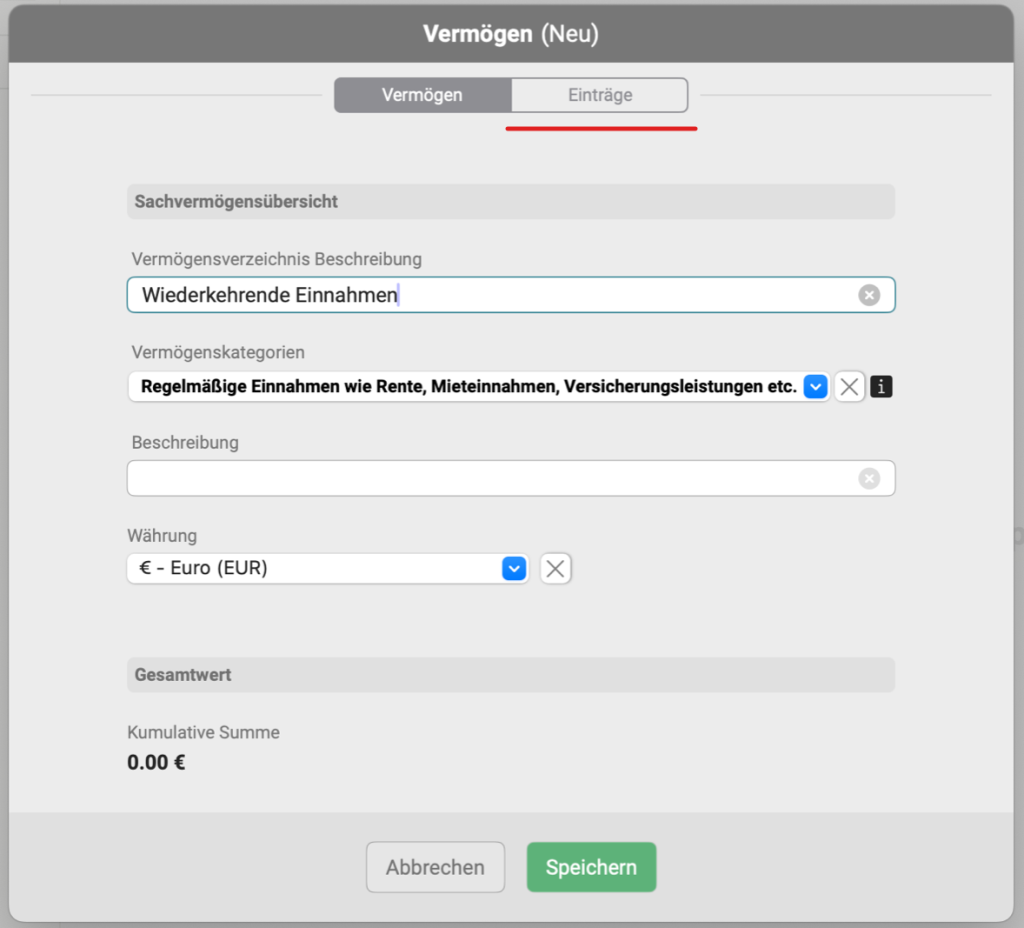This screenshot has height=928, width=1024.
Task: Clear the empty Beschreibung field icon
Action: click(869, 479)
